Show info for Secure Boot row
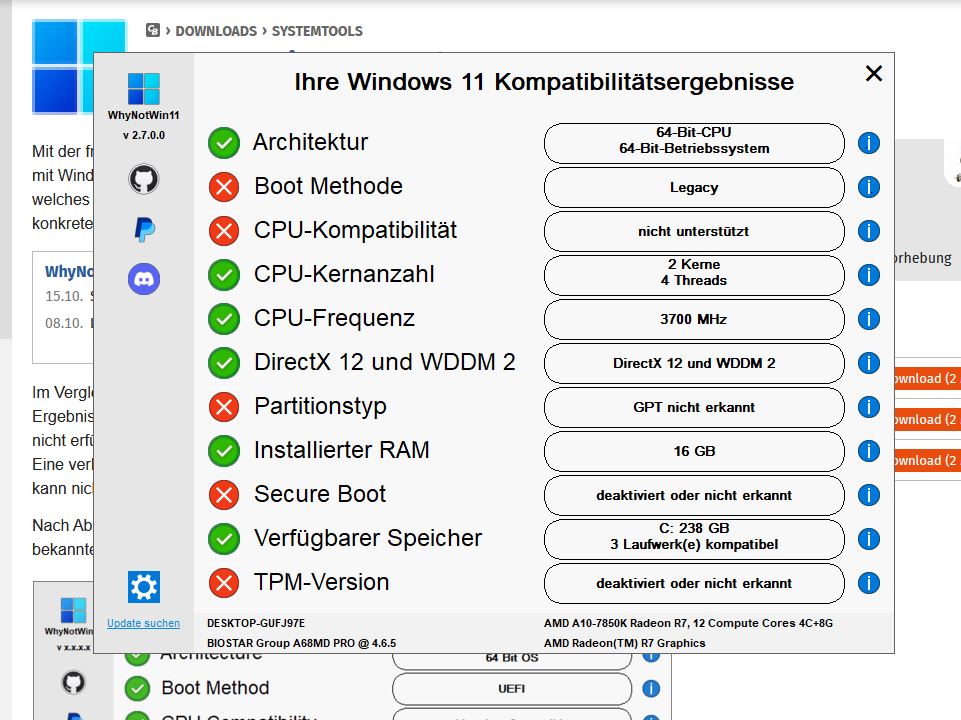The width and height of the screenshot is (961, 720). [868, 495]
